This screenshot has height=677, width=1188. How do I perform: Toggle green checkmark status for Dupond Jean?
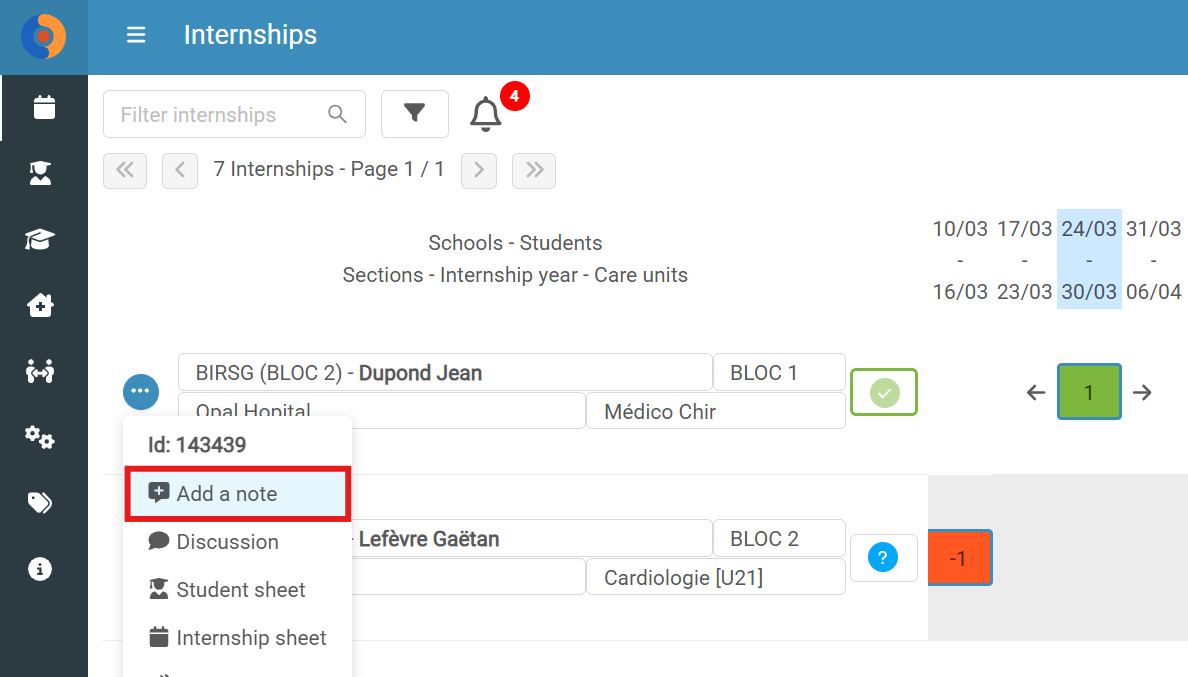coord(884,392)
